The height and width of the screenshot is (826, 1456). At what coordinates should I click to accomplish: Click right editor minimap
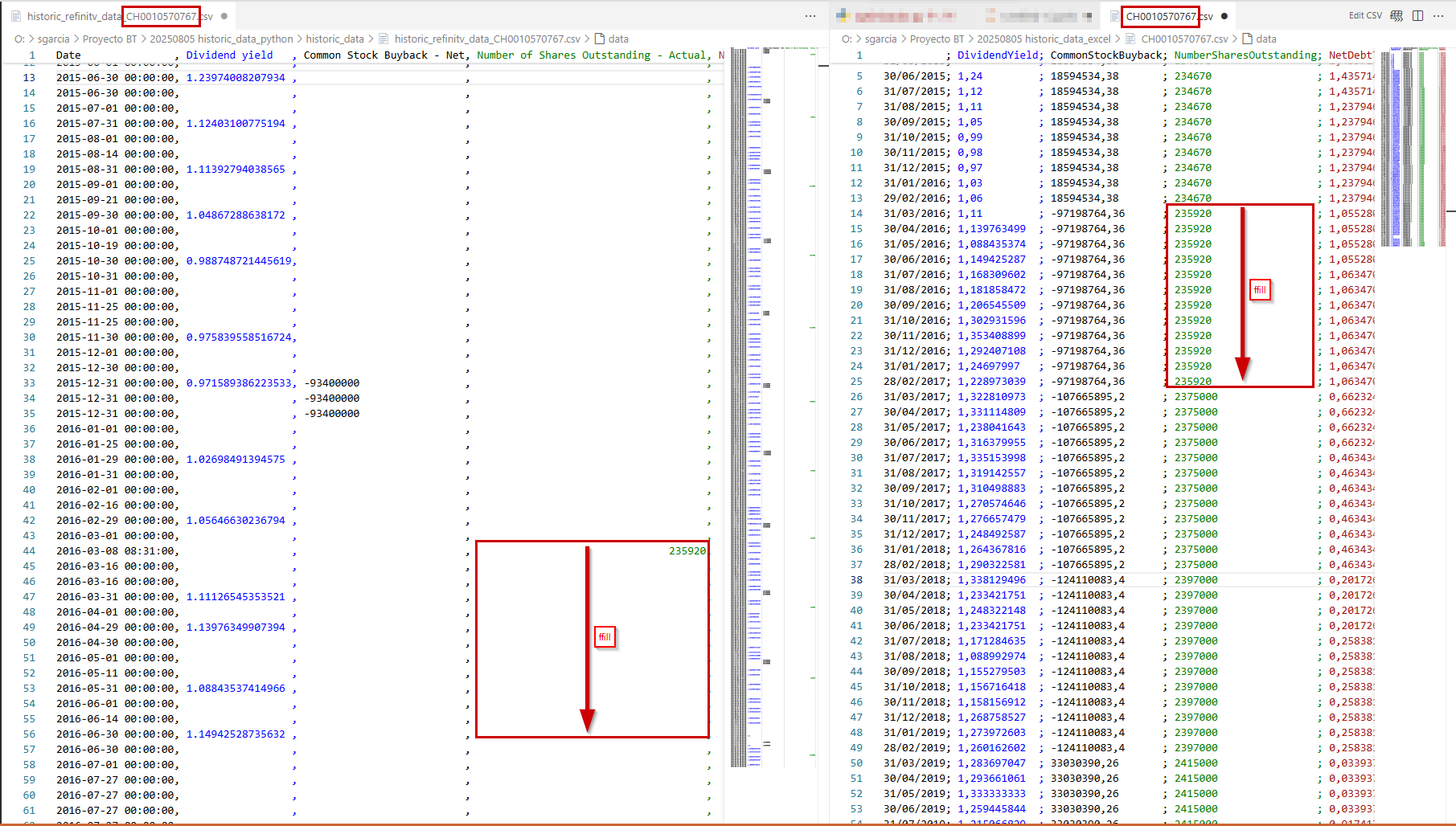pos(1412,147)
